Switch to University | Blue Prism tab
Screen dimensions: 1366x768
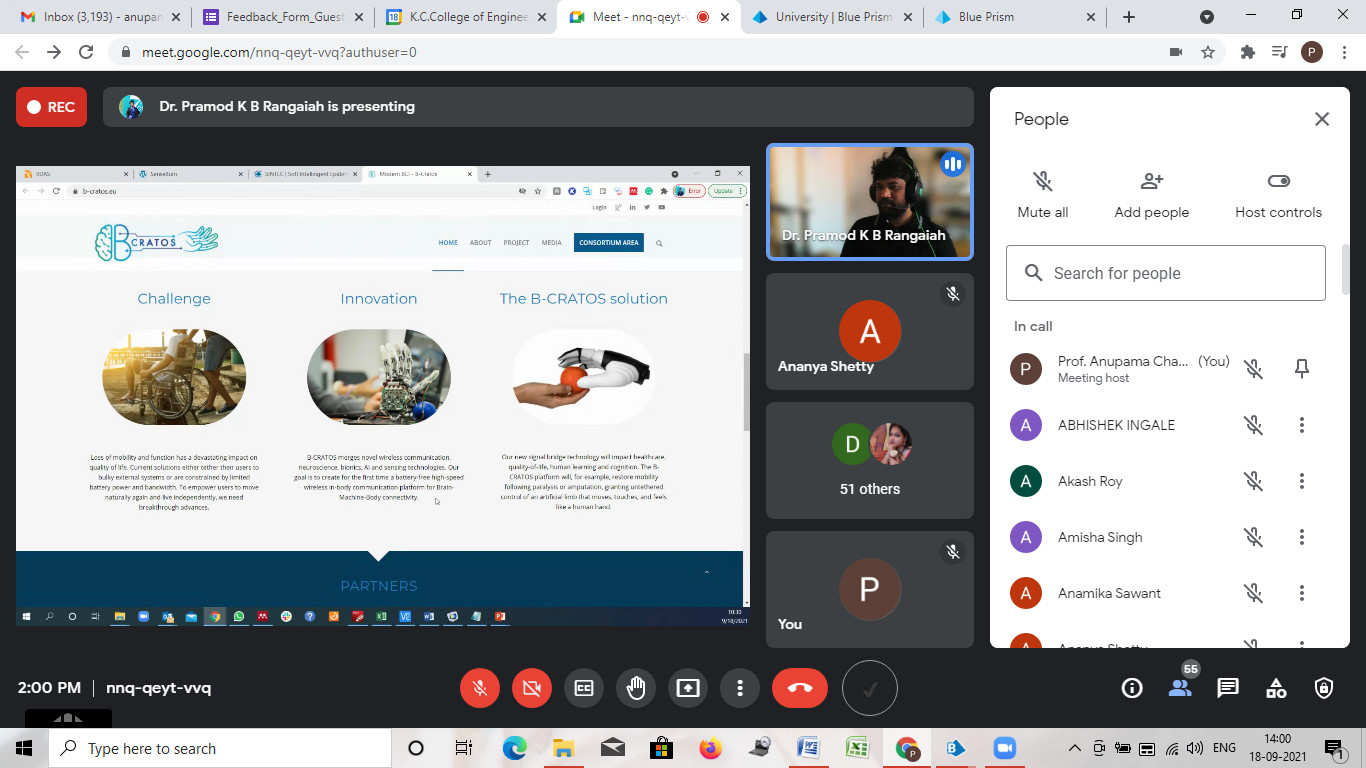[x=832, y=17]
